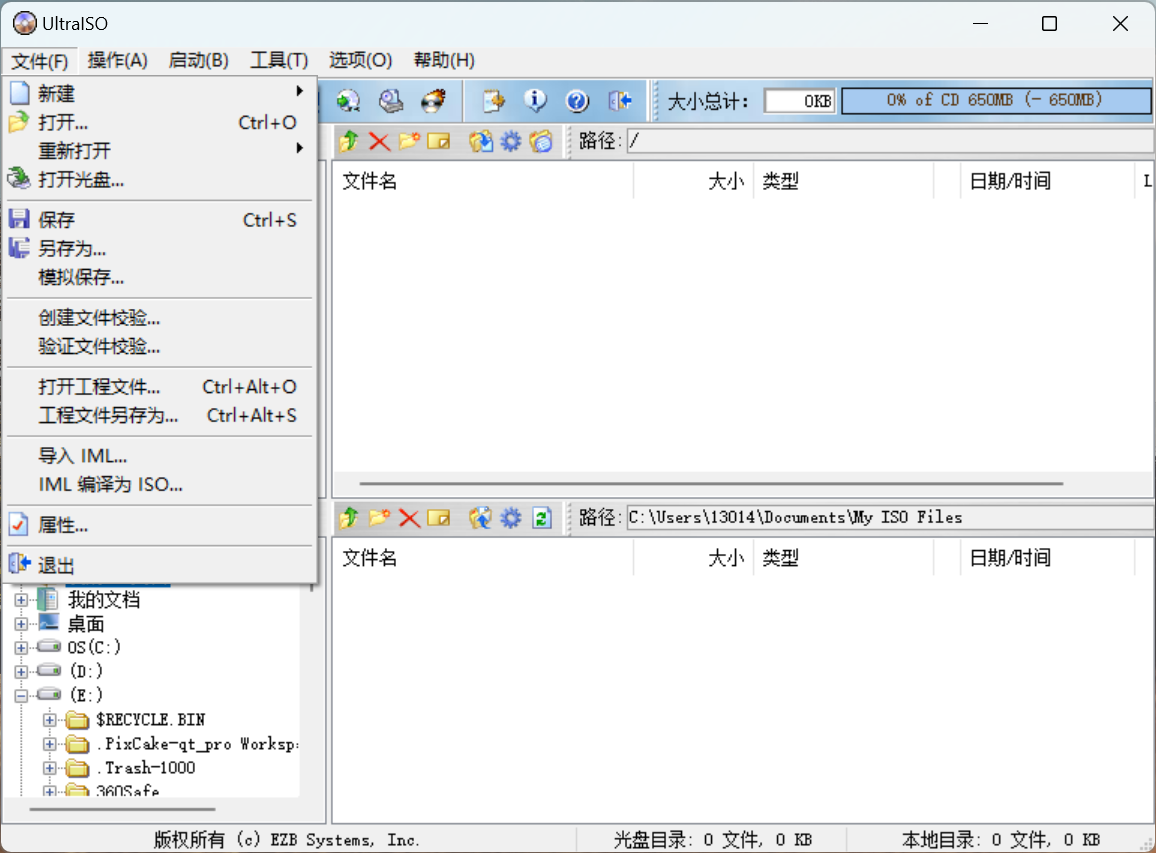Go up a folder in local pane
1156x853 pixels.
click(349, 518)
